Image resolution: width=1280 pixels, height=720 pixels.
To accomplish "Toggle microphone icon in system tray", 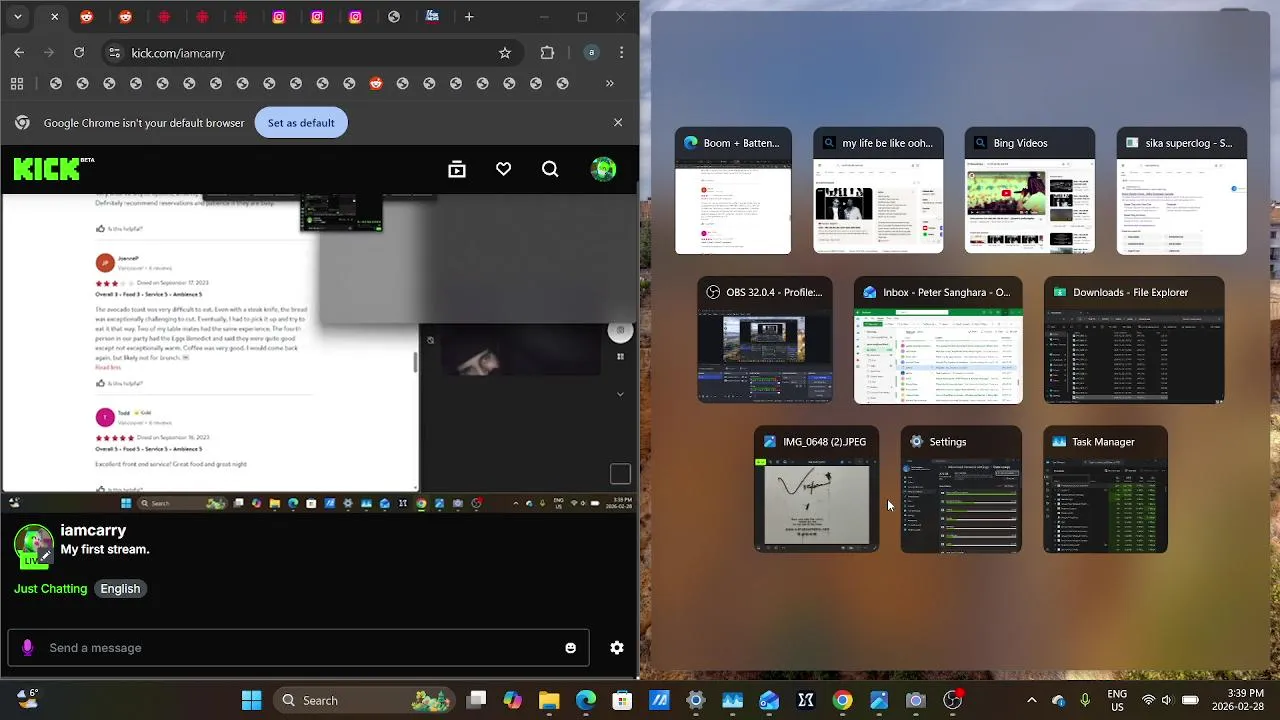I will (1085, 701).
